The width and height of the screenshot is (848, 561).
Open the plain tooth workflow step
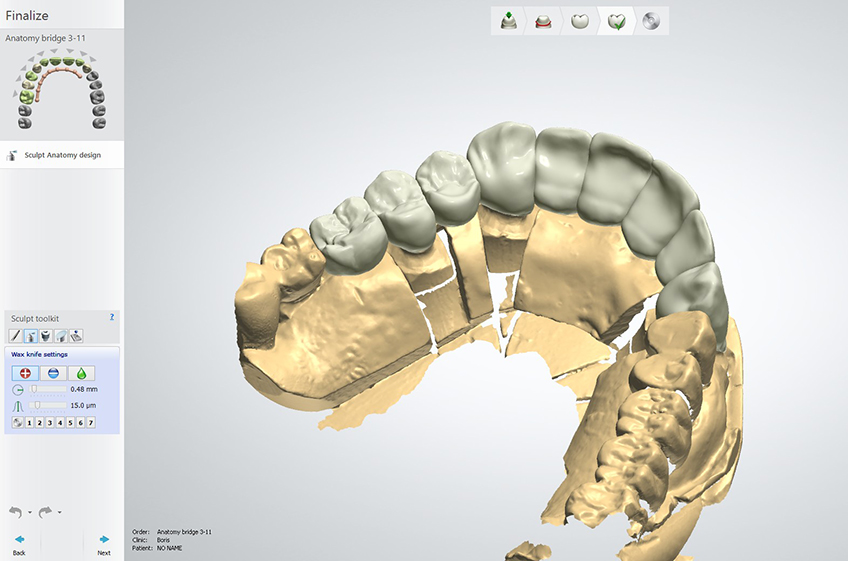tap(578, 21)
